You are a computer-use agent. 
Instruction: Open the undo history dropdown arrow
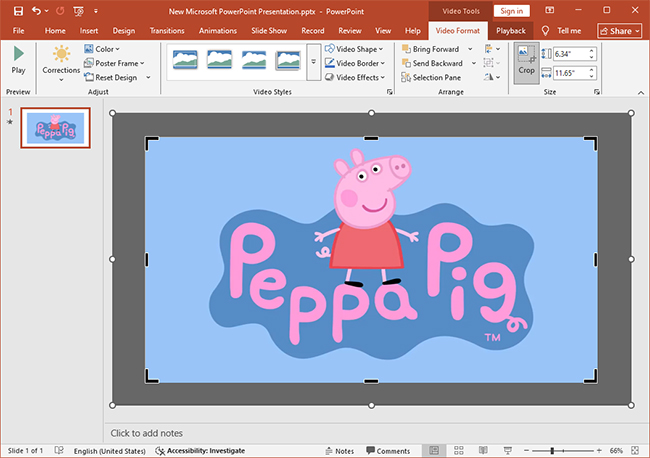coord(46,11)
